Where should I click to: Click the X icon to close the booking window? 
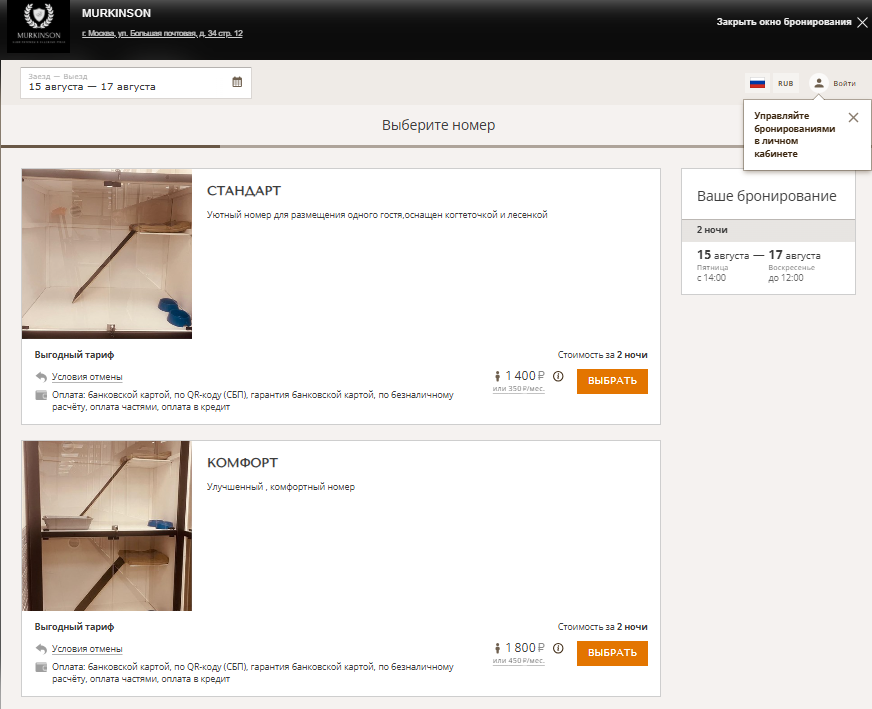point(862,22)
